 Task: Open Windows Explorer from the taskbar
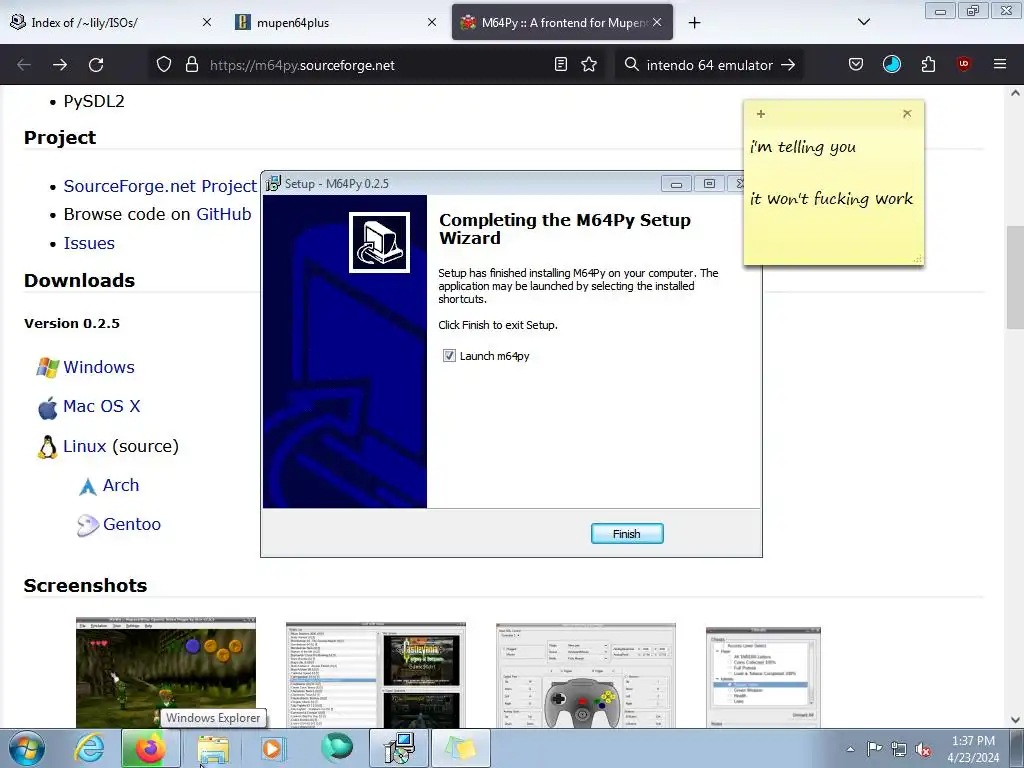click(x=213, y=748)
